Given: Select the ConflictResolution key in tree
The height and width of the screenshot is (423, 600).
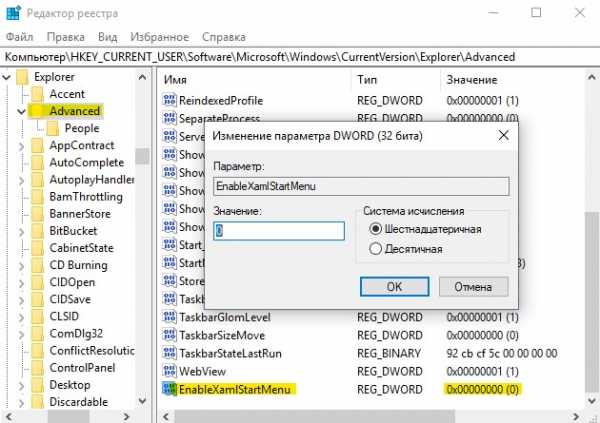Looking at the screenshot, I should click(x=92, y=351).
